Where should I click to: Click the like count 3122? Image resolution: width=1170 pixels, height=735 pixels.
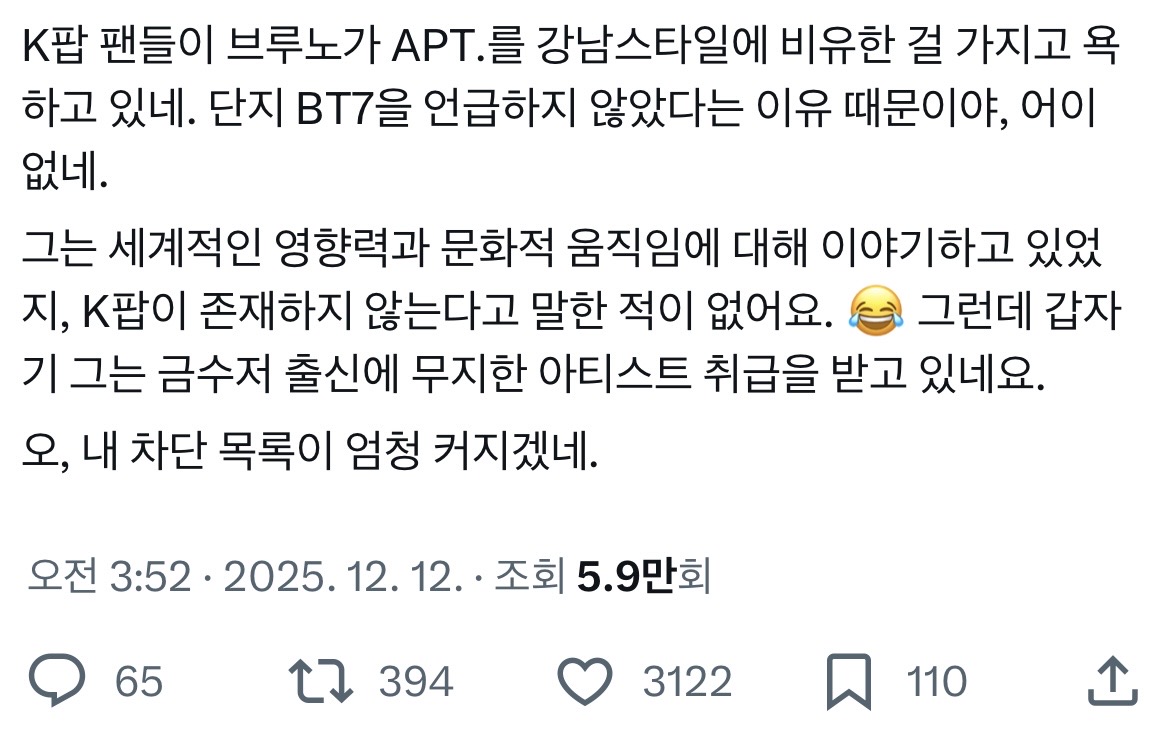(687, 682)
